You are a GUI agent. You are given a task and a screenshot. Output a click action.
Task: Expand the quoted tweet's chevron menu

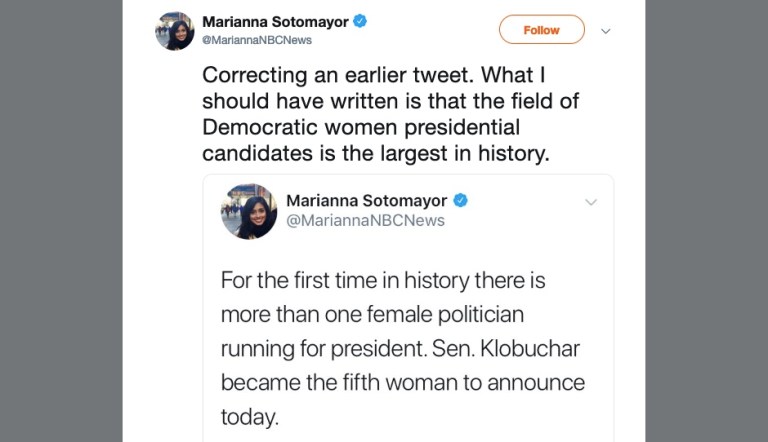coord(590,202)
